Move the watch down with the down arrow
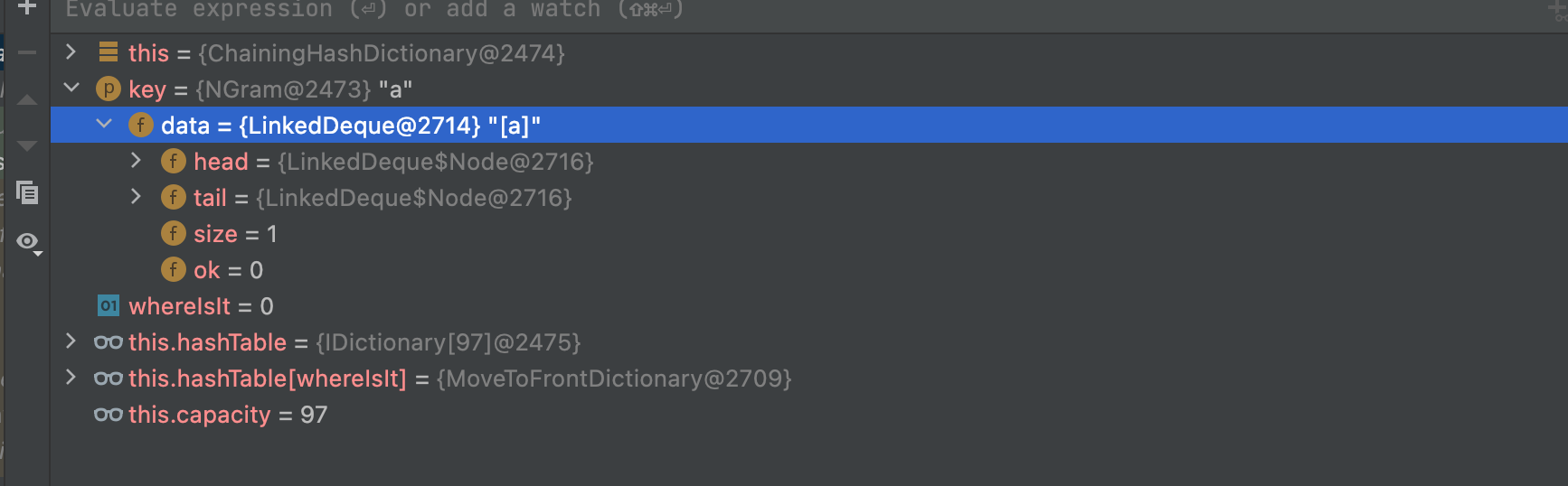 [27, 145]
